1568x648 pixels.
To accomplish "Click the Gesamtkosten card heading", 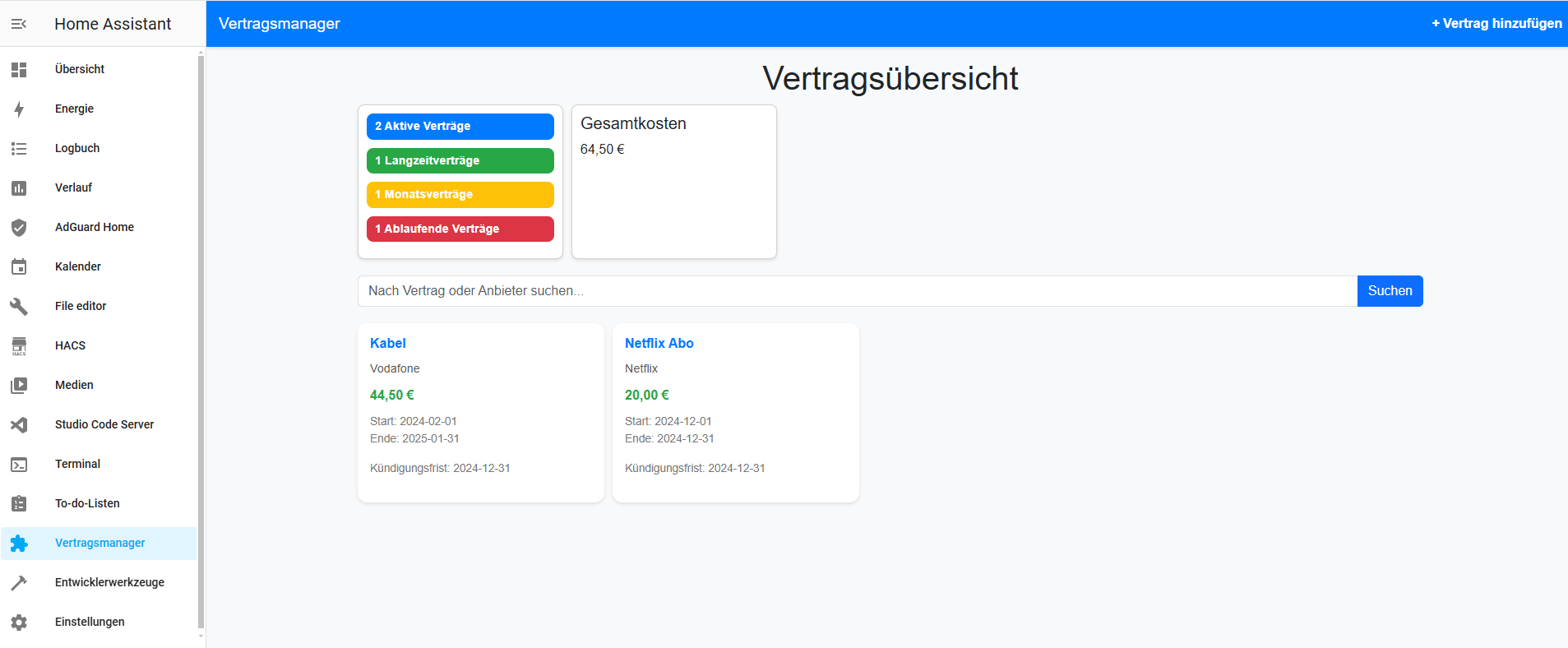I will click(x=633, y=124).
